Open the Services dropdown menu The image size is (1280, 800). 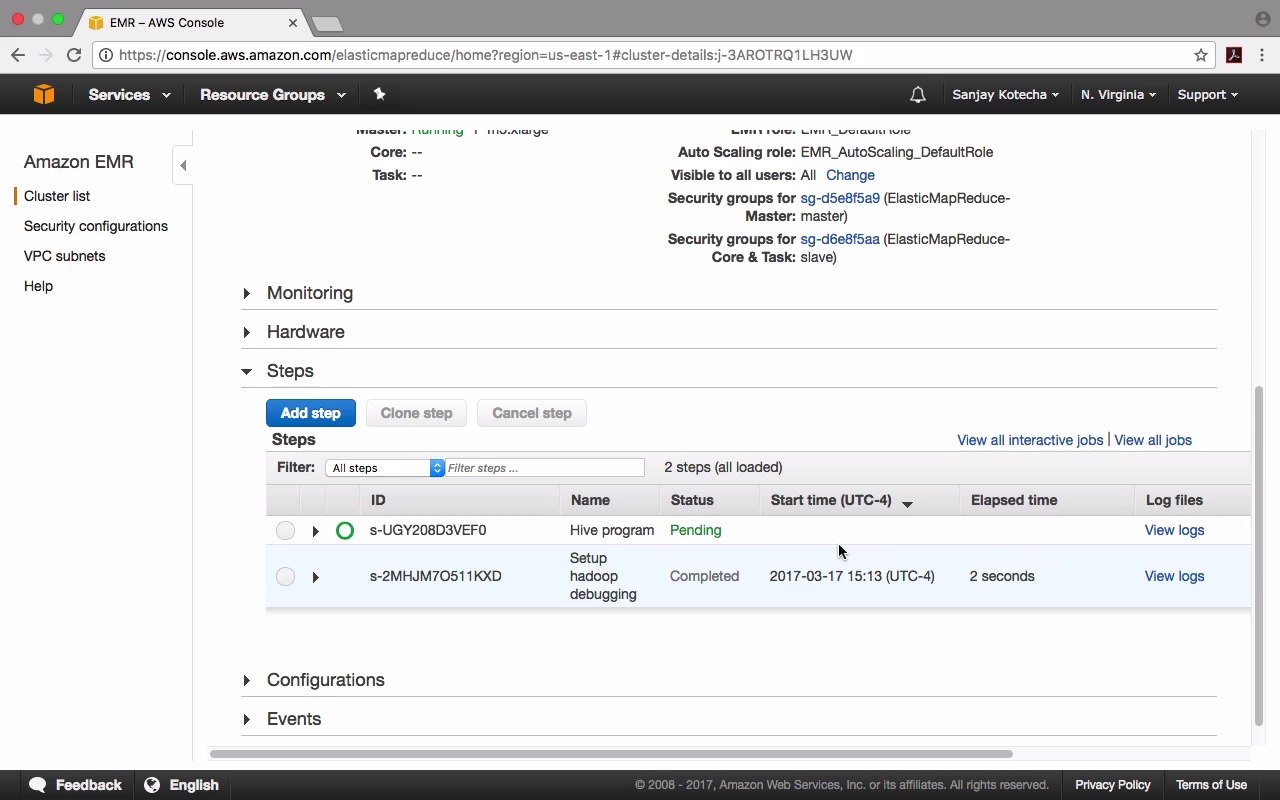129,95
